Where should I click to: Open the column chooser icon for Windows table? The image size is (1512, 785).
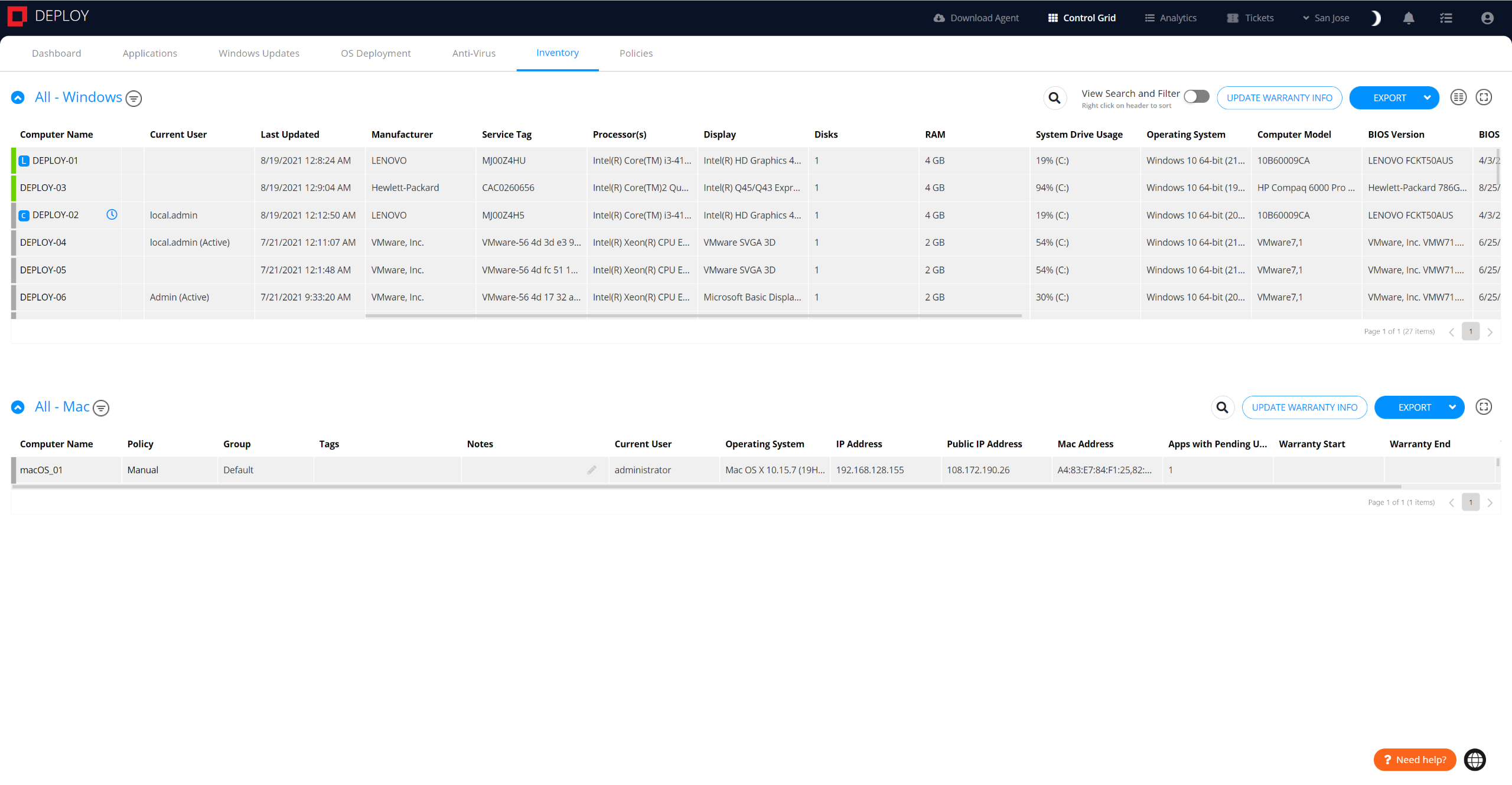tap(1458, 97)
